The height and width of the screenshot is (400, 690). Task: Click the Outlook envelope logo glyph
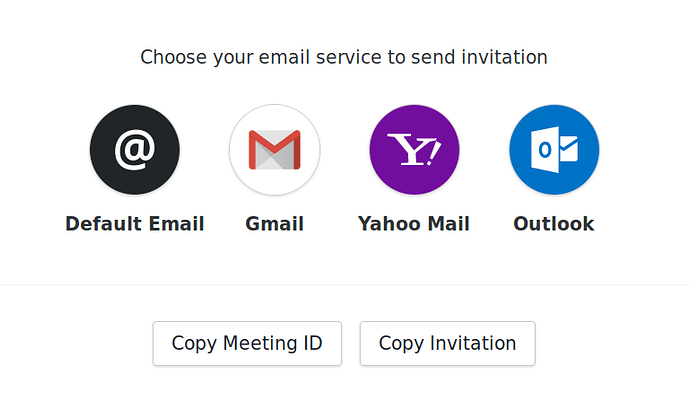click(x=556, y=150)
